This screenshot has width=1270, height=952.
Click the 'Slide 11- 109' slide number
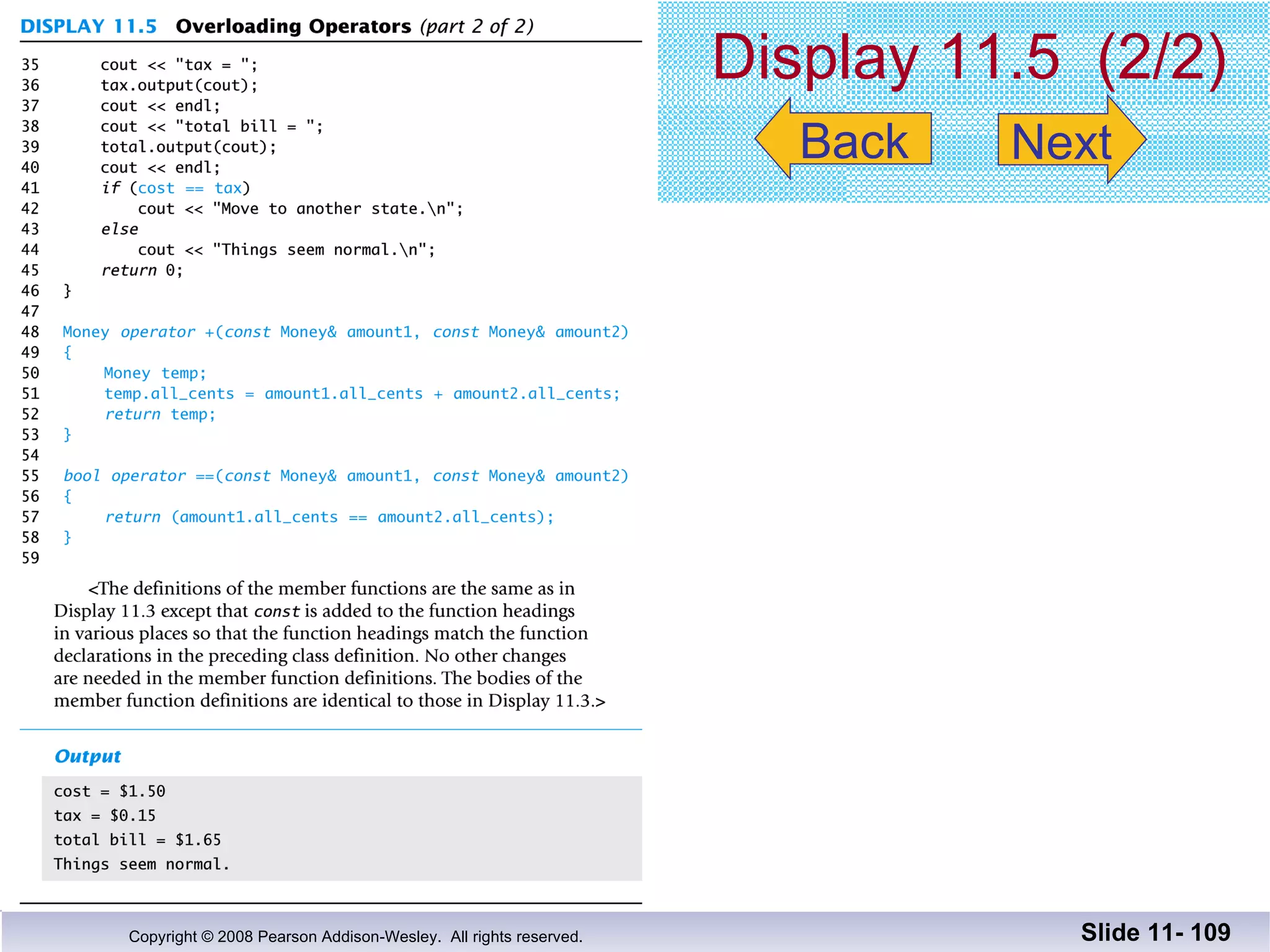coord(1156,933)
